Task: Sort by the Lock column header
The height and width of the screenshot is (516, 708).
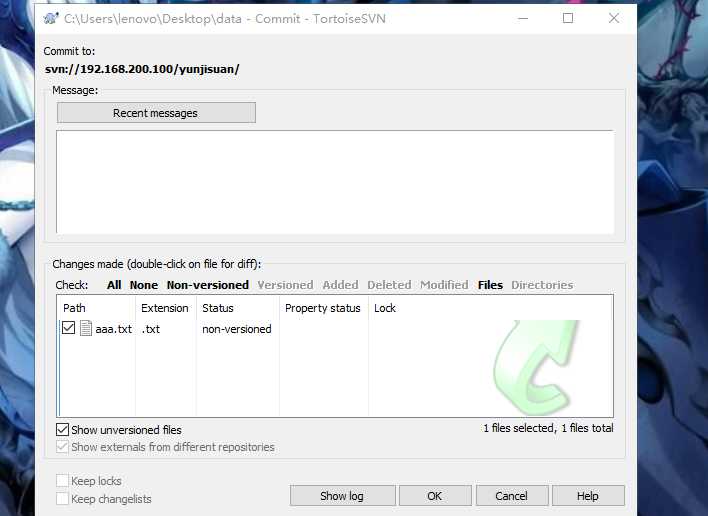Action: pyautogui.click(x=385, y=308)
